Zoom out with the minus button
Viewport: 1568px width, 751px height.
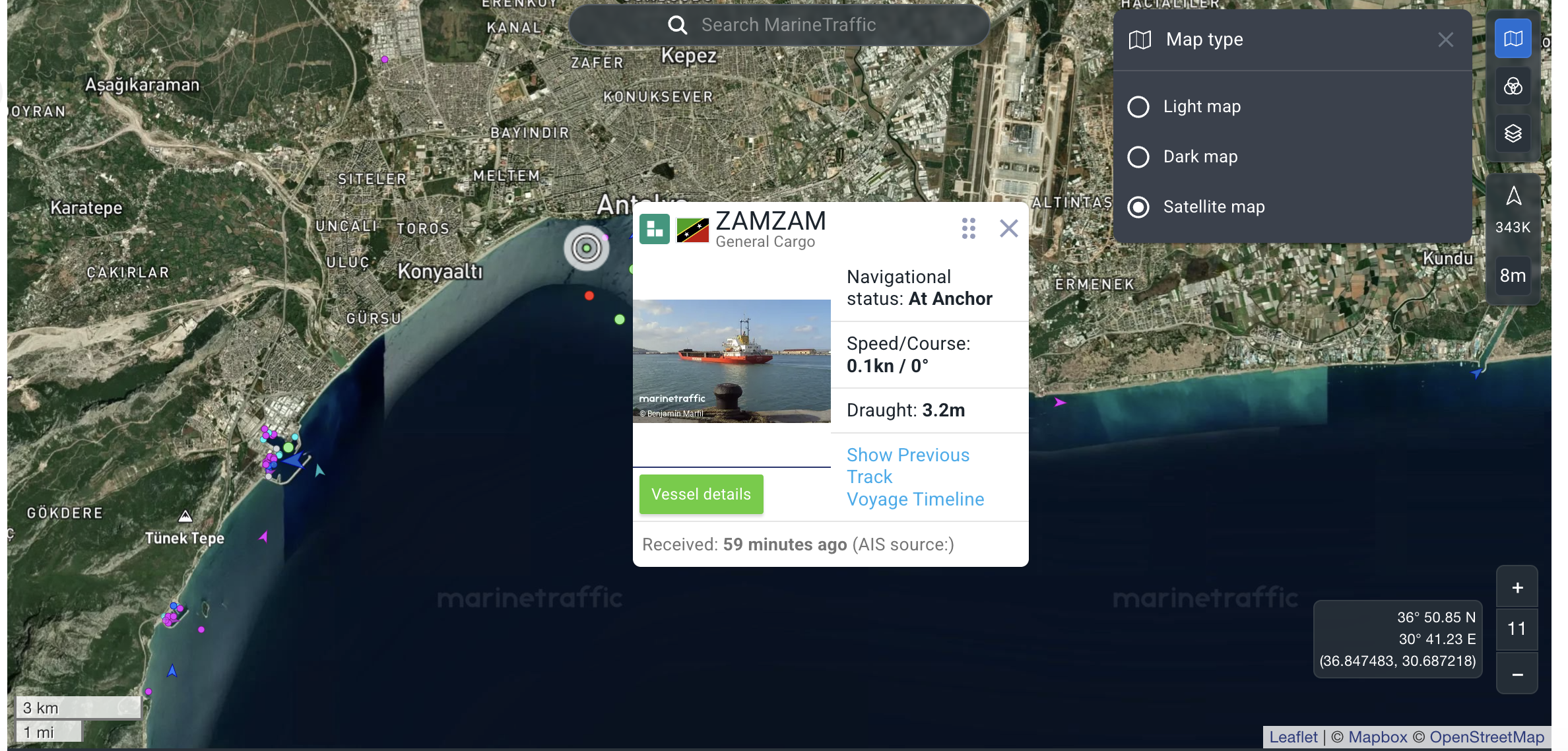click(1517, 674)
